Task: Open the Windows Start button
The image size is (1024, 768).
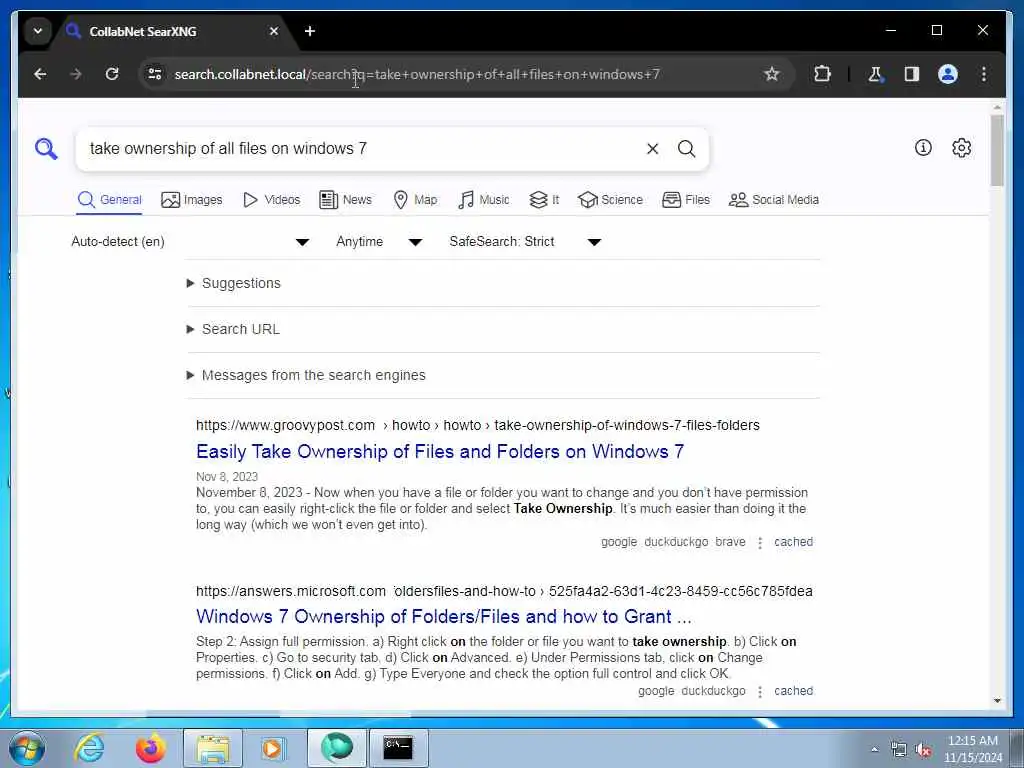Action: pos(26,748)
